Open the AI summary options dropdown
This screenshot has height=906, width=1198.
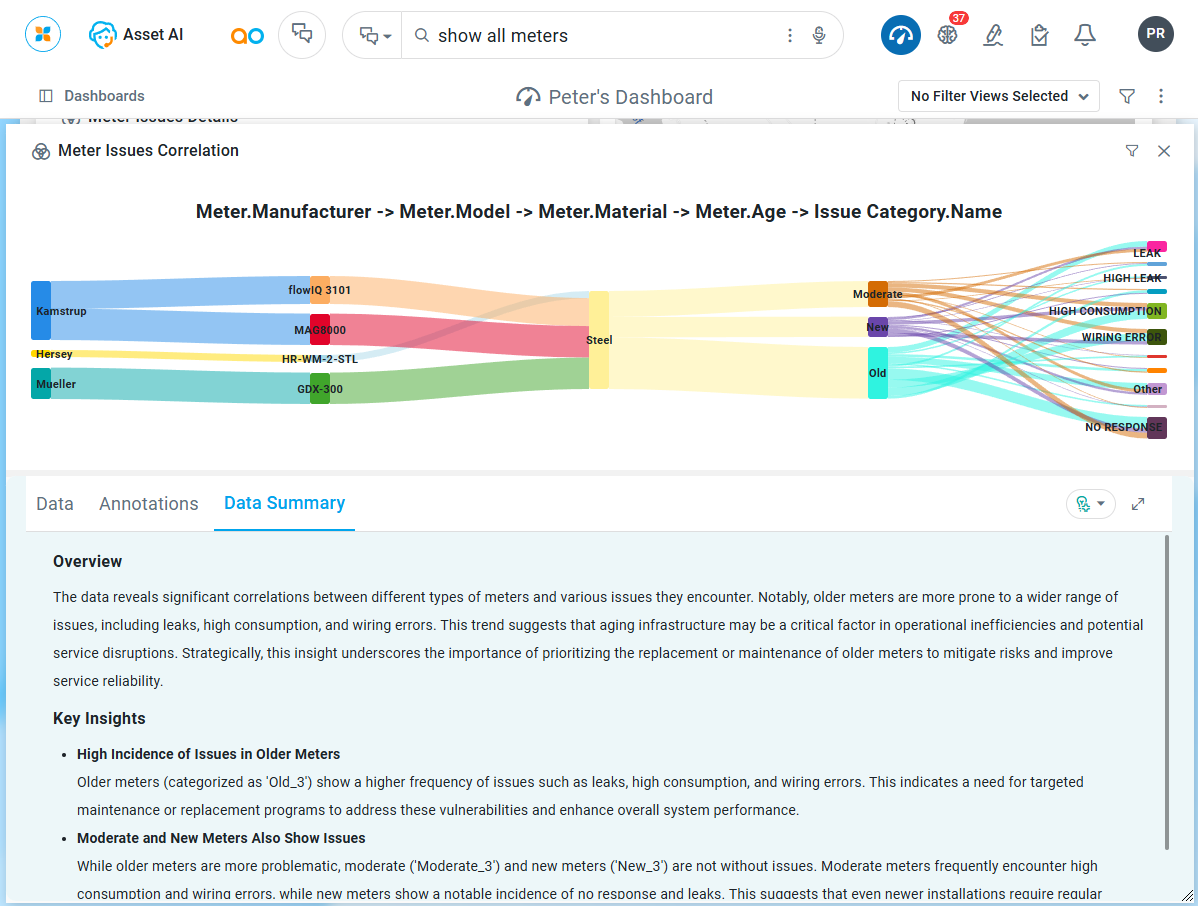point(1090,504)
